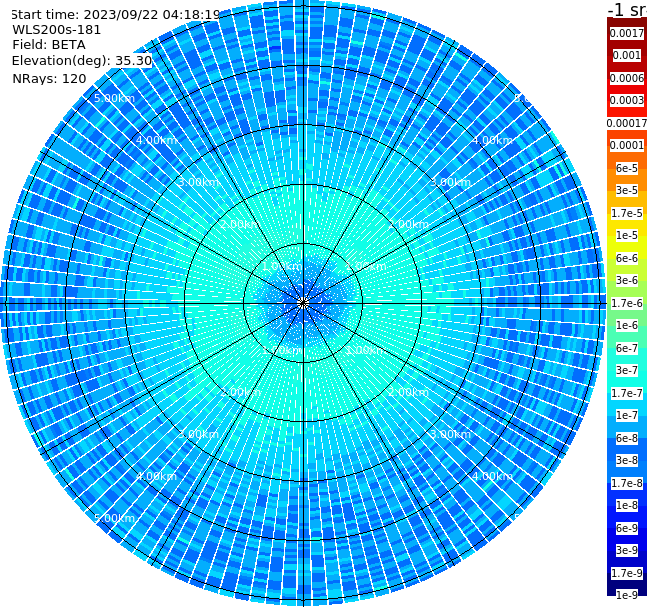Select the 1.7e-5 colorbar label
Image resolution: width=647 pixels, height=607 pixels.
click(627, 213)
